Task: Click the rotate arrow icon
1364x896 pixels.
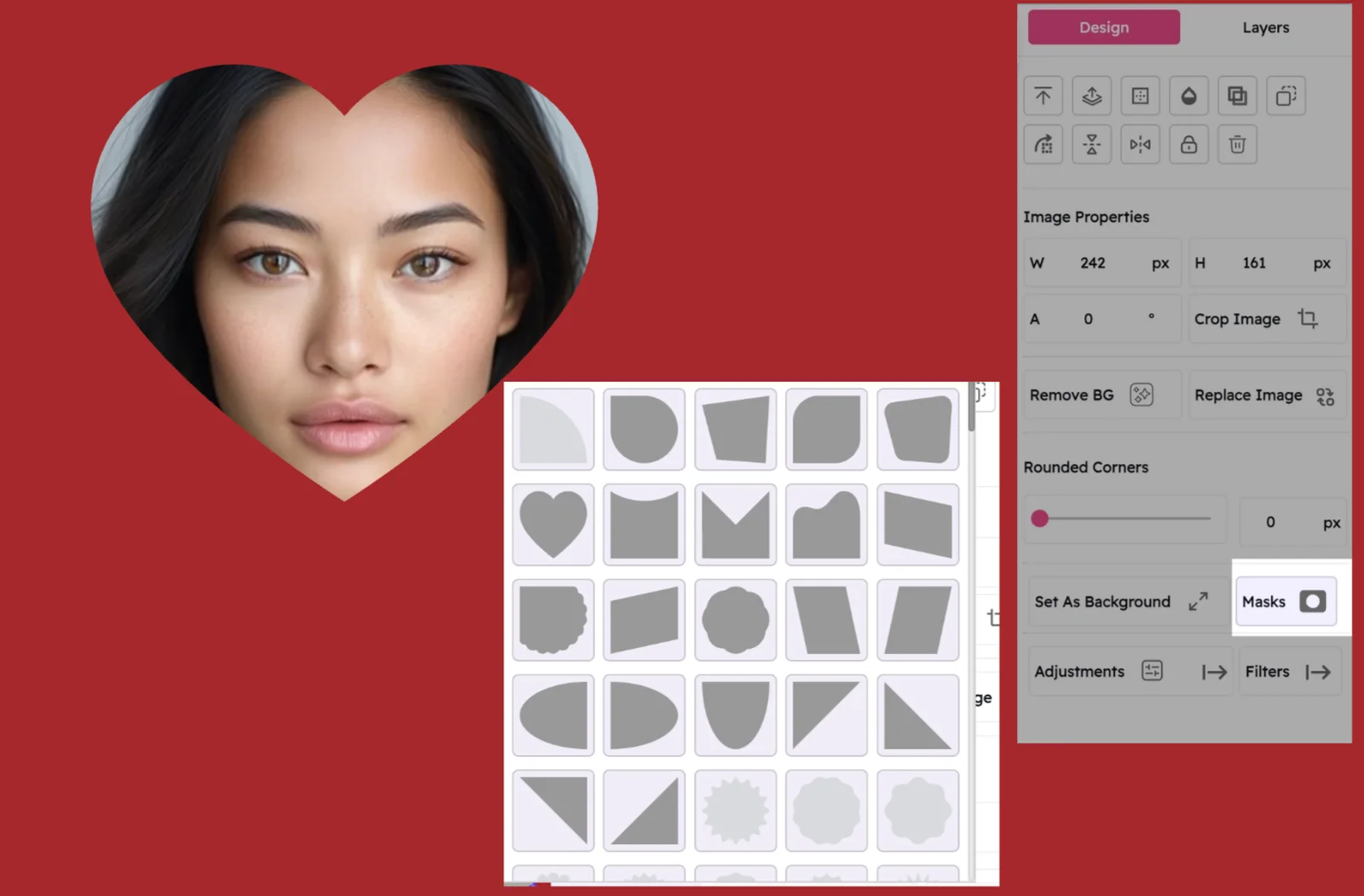Action: click(1043, 145)
